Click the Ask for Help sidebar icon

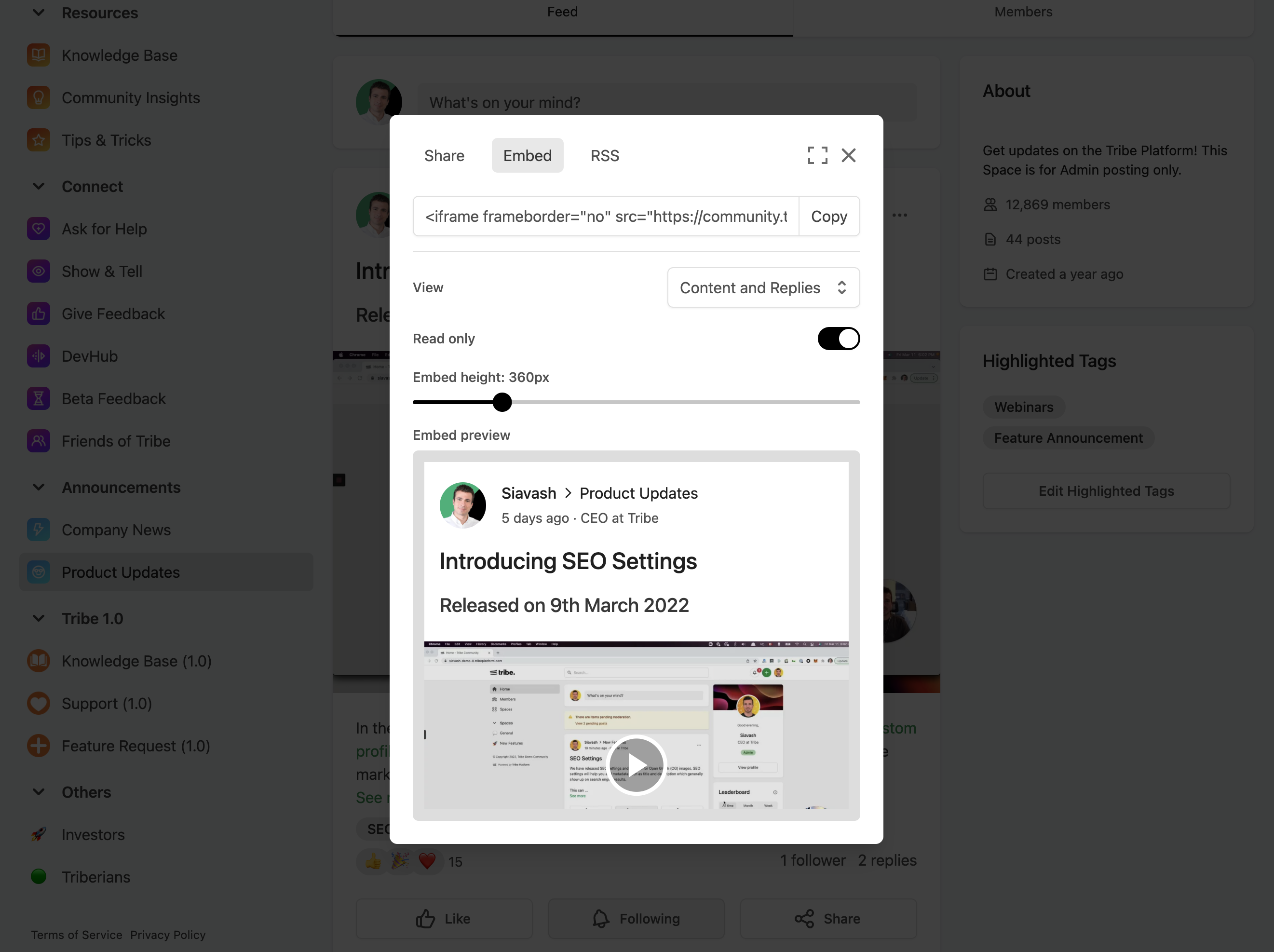click(38, 229)
